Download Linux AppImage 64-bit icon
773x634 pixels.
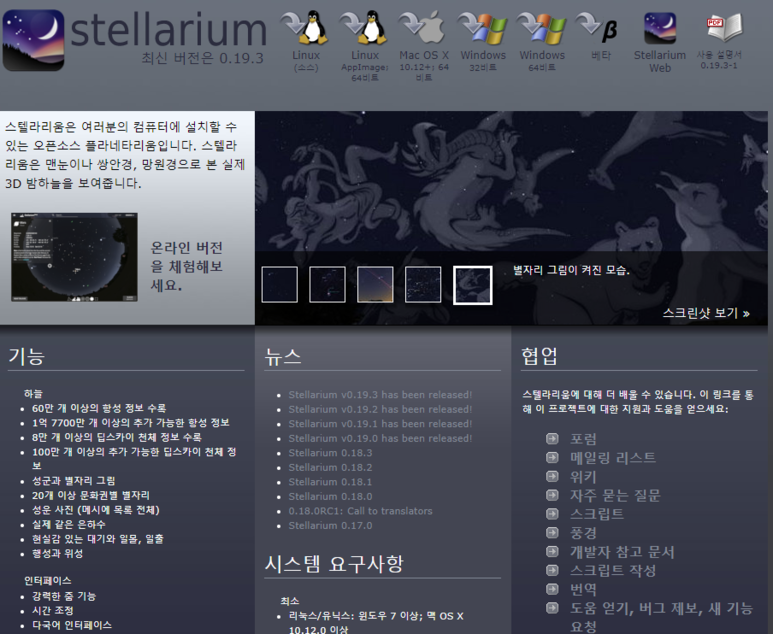[365, 27]
